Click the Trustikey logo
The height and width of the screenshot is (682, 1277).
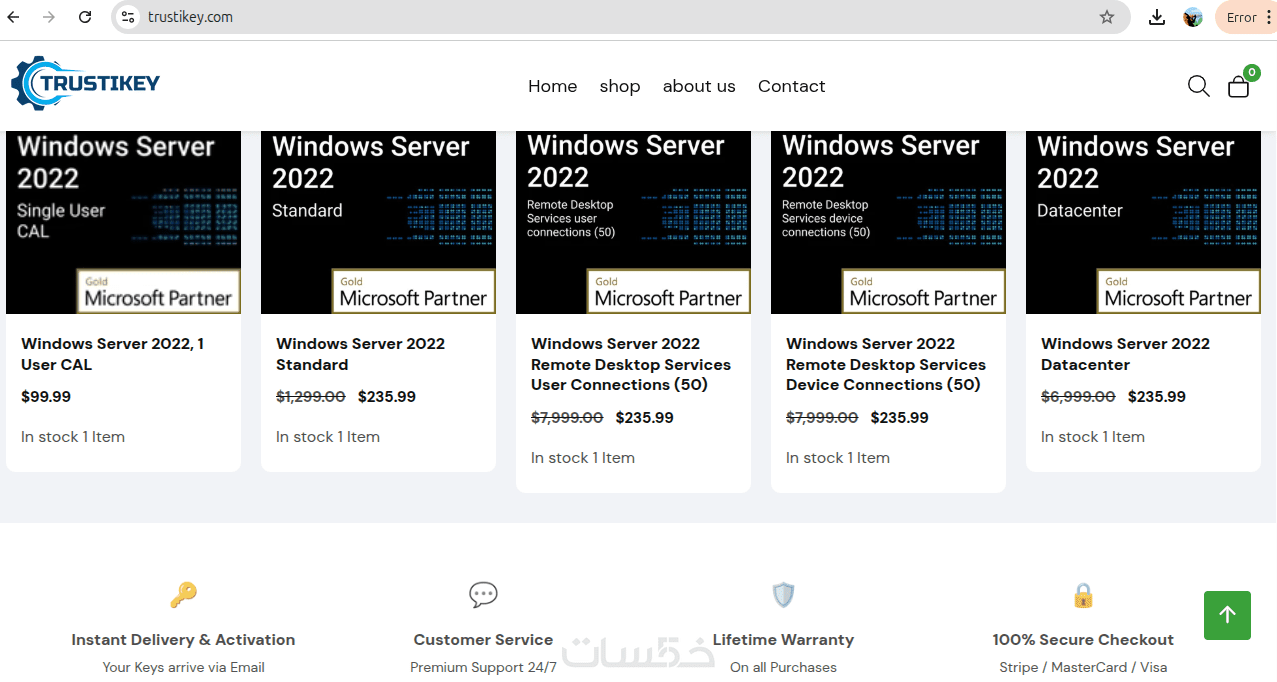(85, 83)
